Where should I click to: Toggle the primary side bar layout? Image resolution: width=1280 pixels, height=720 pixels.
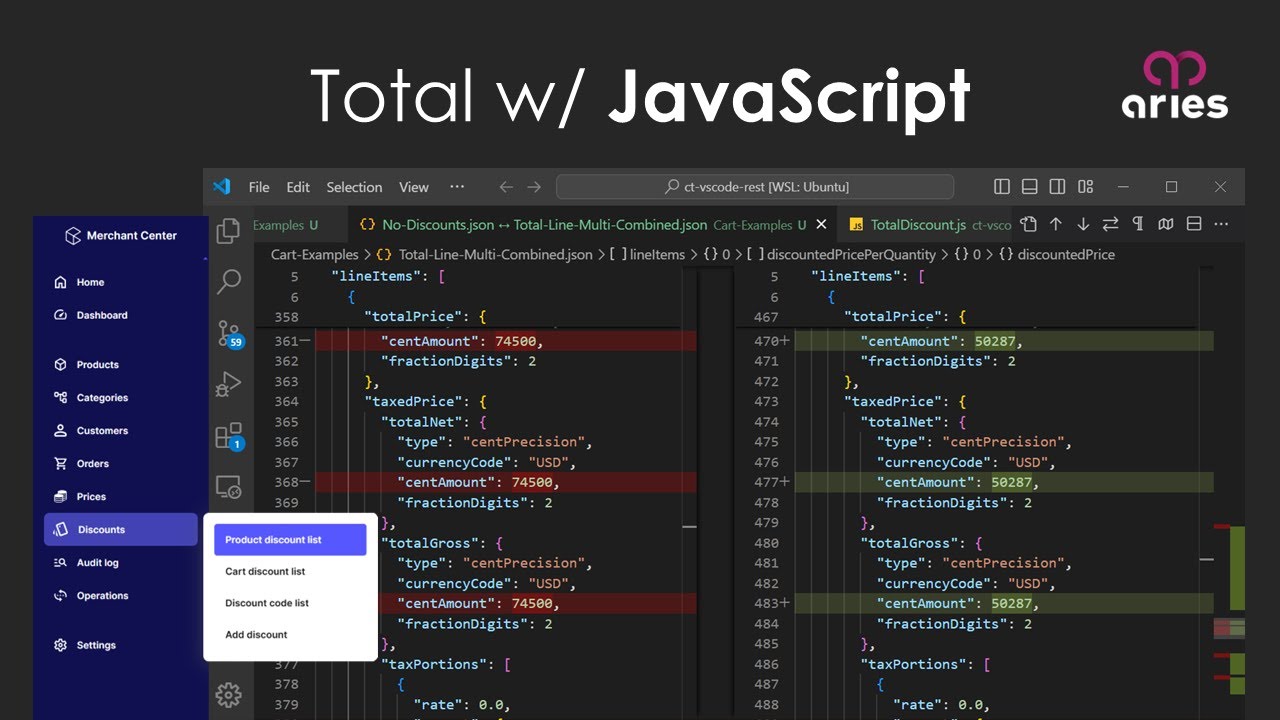coord(1002,187)
